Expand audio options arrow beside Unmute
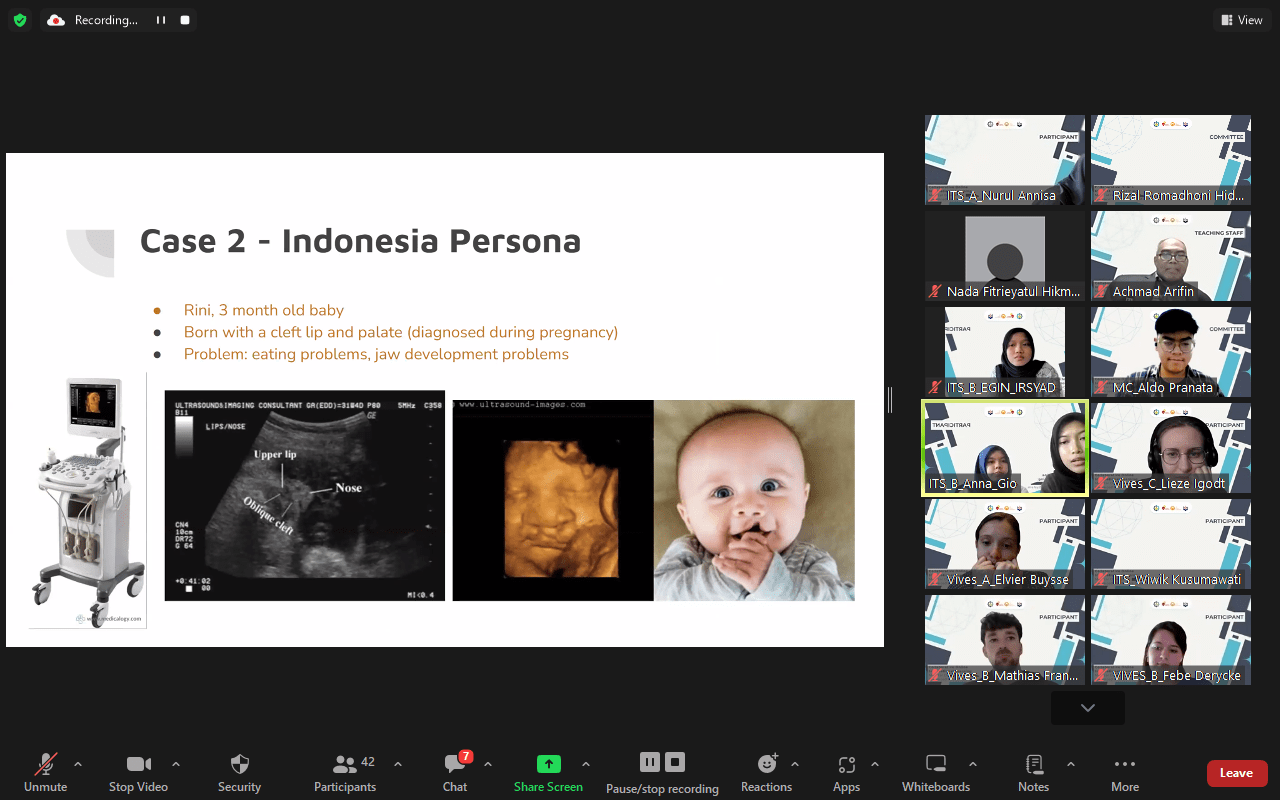The height and width of the screenshot is (800, 1280). click(78, 765)
